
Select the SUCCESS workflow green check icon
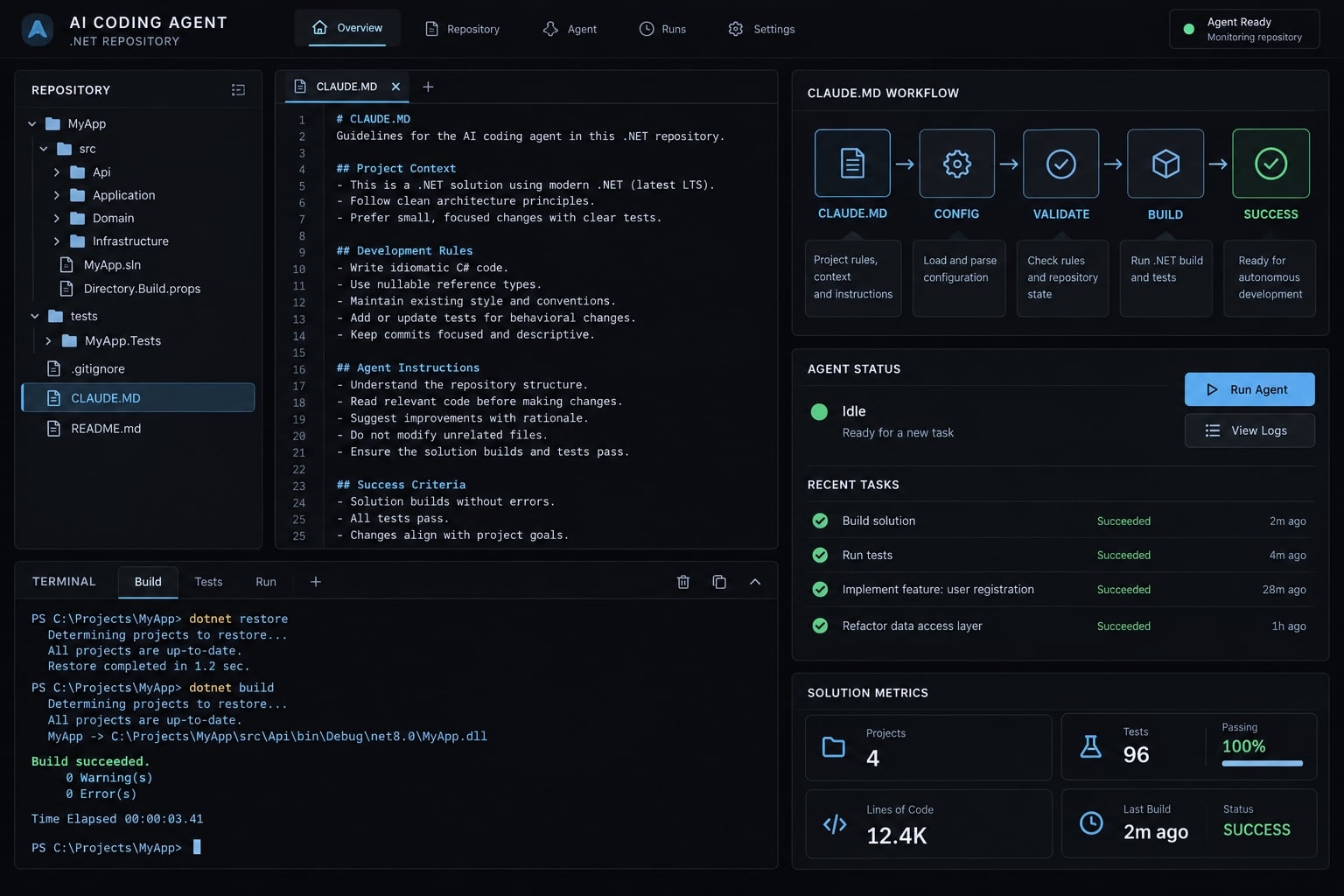pyautogui.click(x=1270, y=164)
